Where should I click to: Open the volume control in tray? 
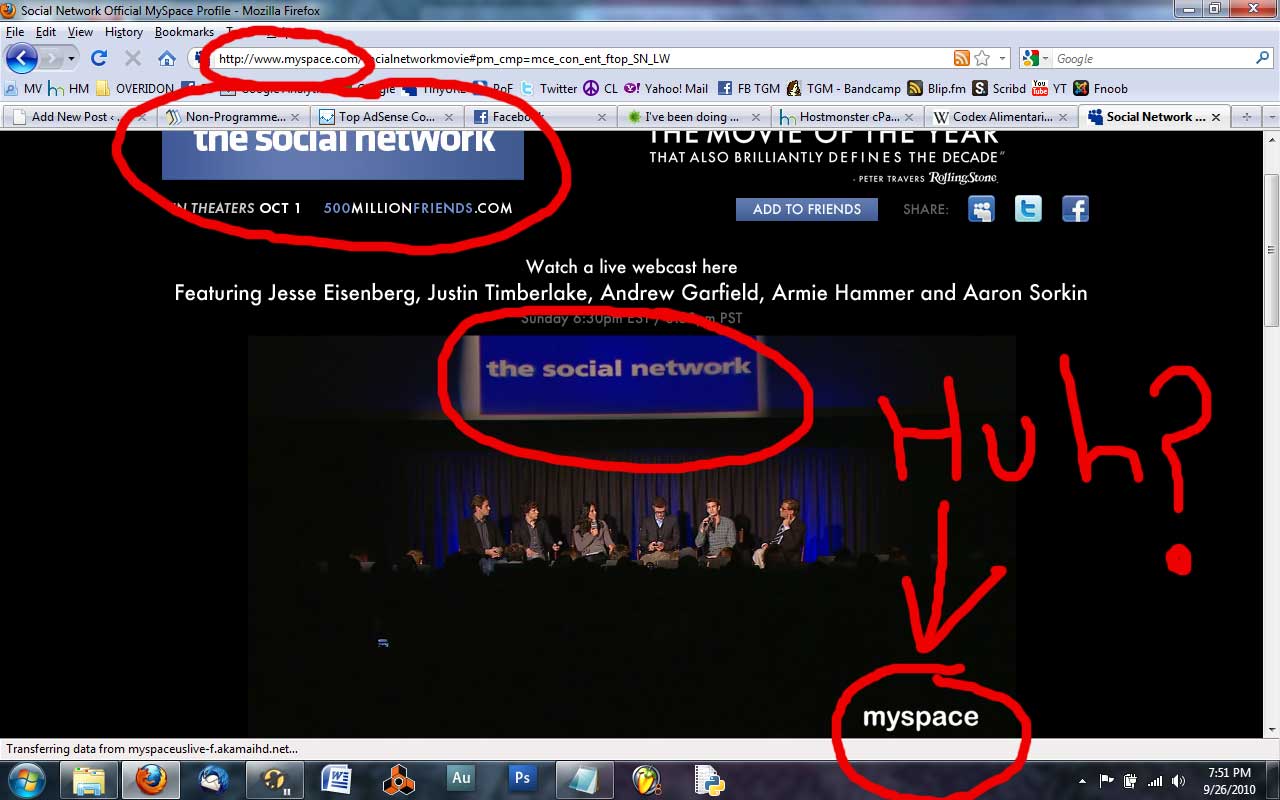click(x=1179, y=781)
